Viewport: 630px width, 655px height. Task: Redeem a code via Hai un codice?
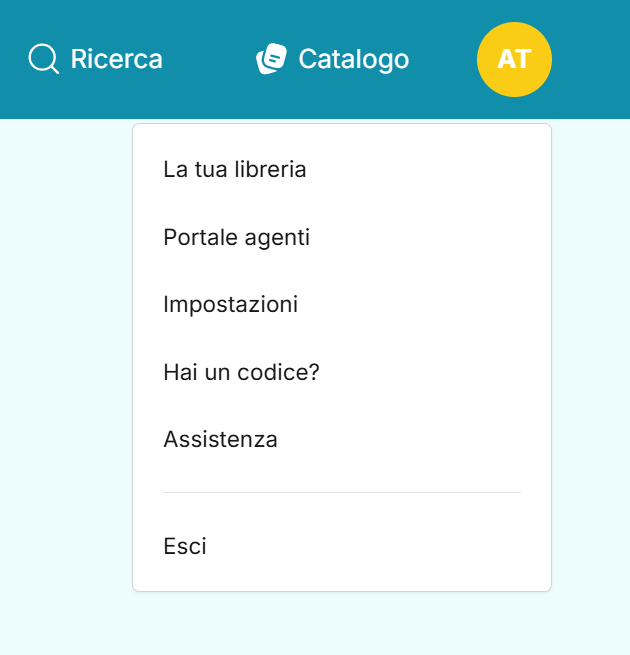[241, 372]
